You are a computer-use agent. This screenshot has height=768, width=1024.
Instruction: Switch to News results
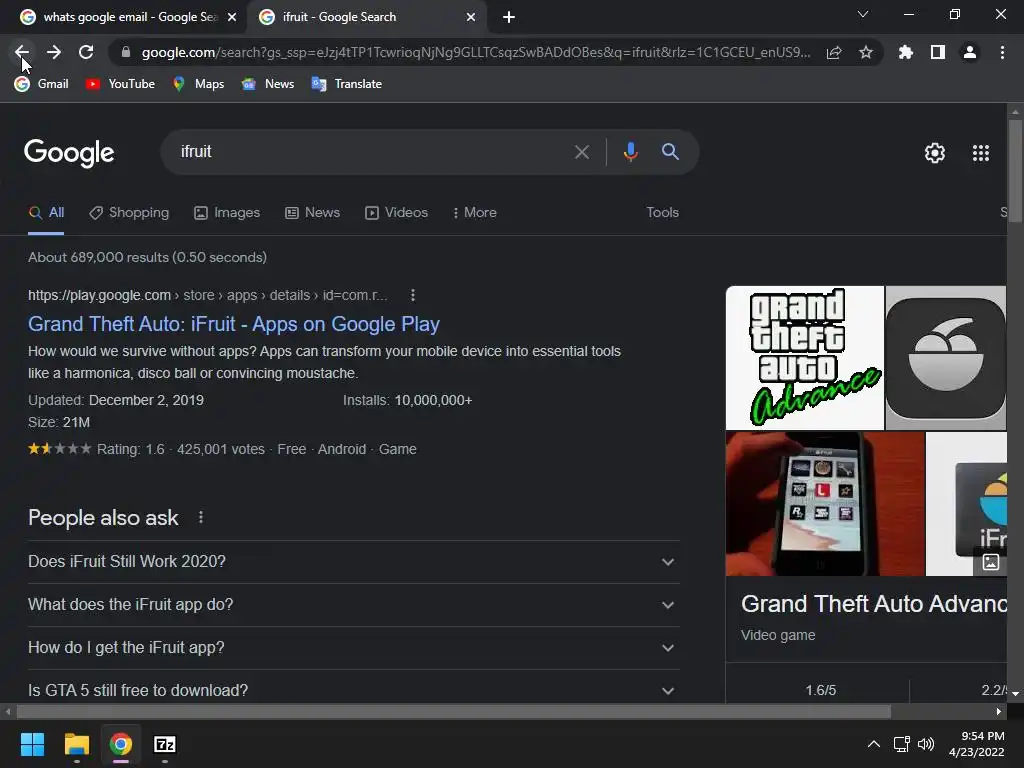[312, 213]
